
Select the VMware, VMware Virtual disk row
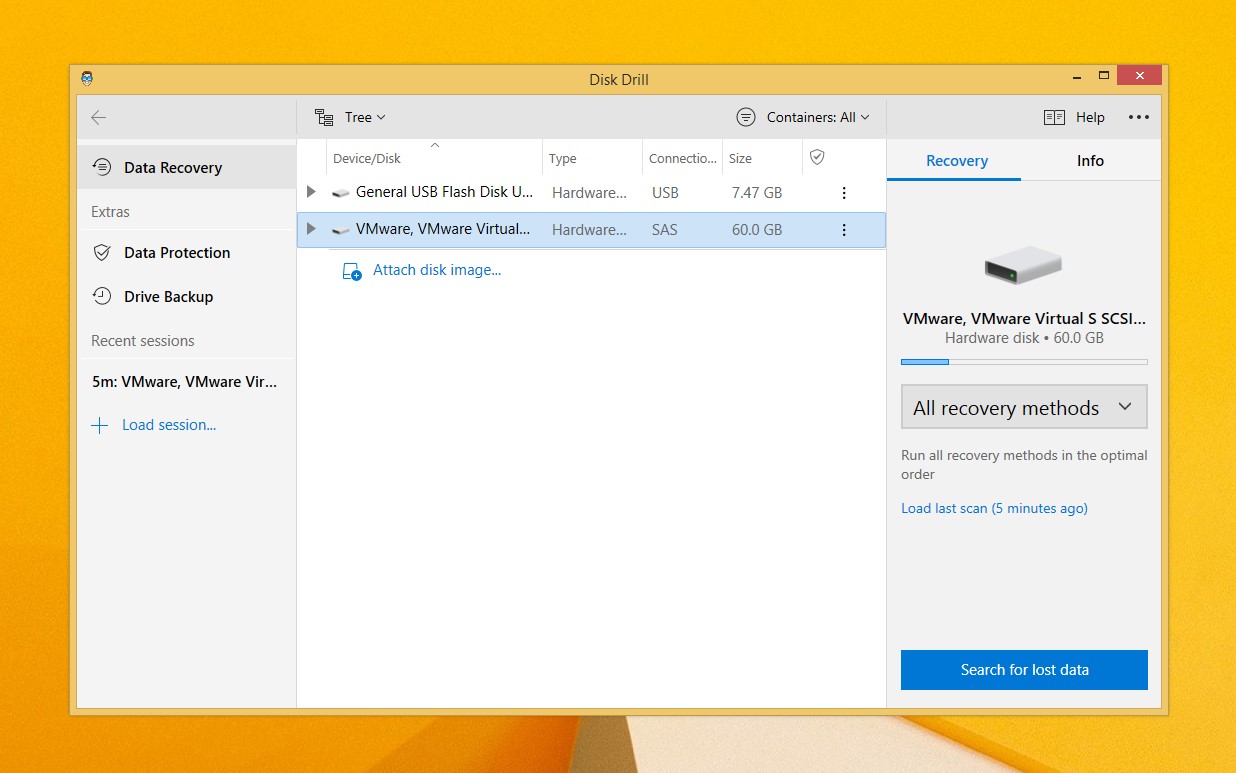coord(591,230)
